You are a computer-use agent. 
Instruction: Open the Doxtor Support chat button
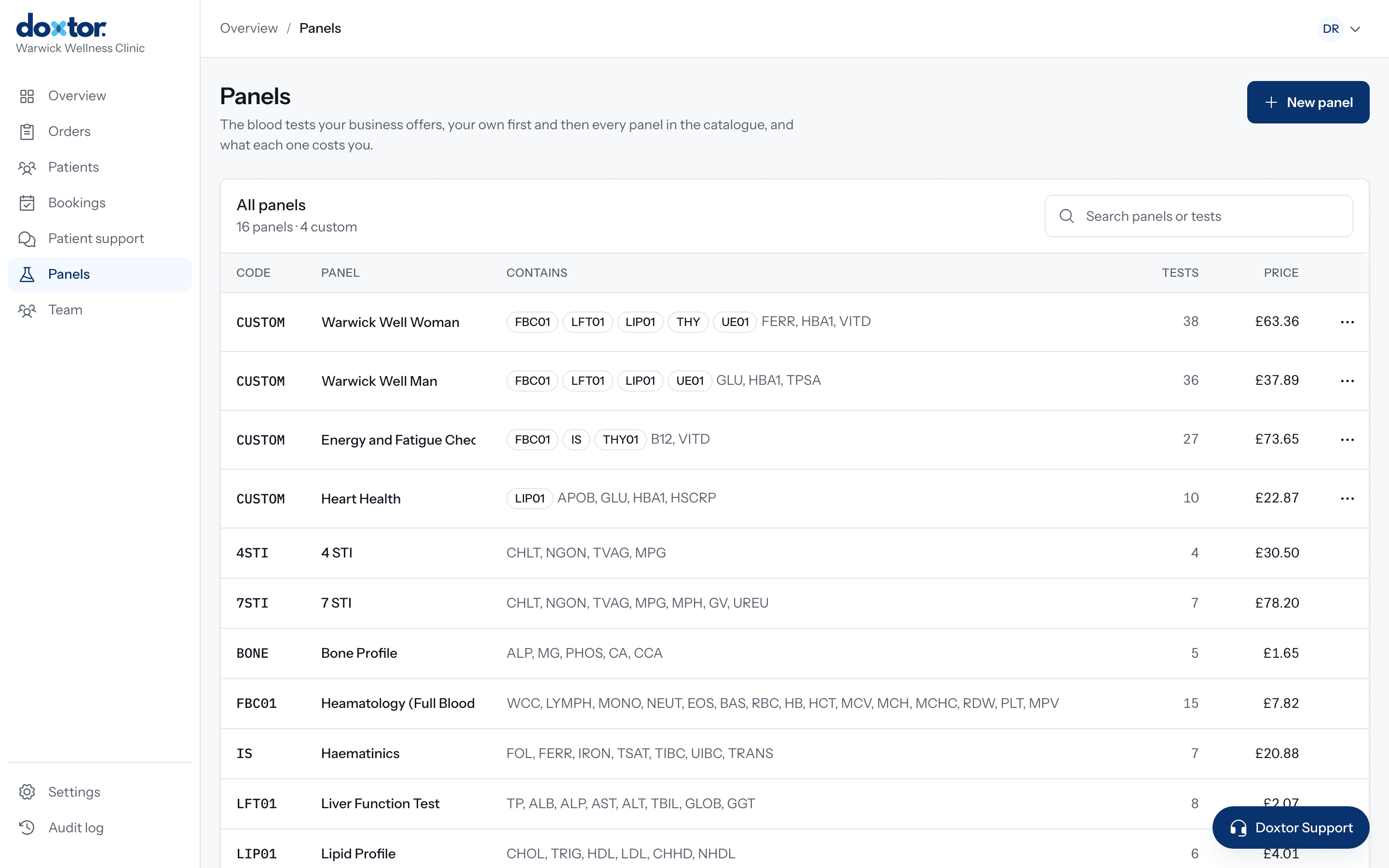point(1290,827)
